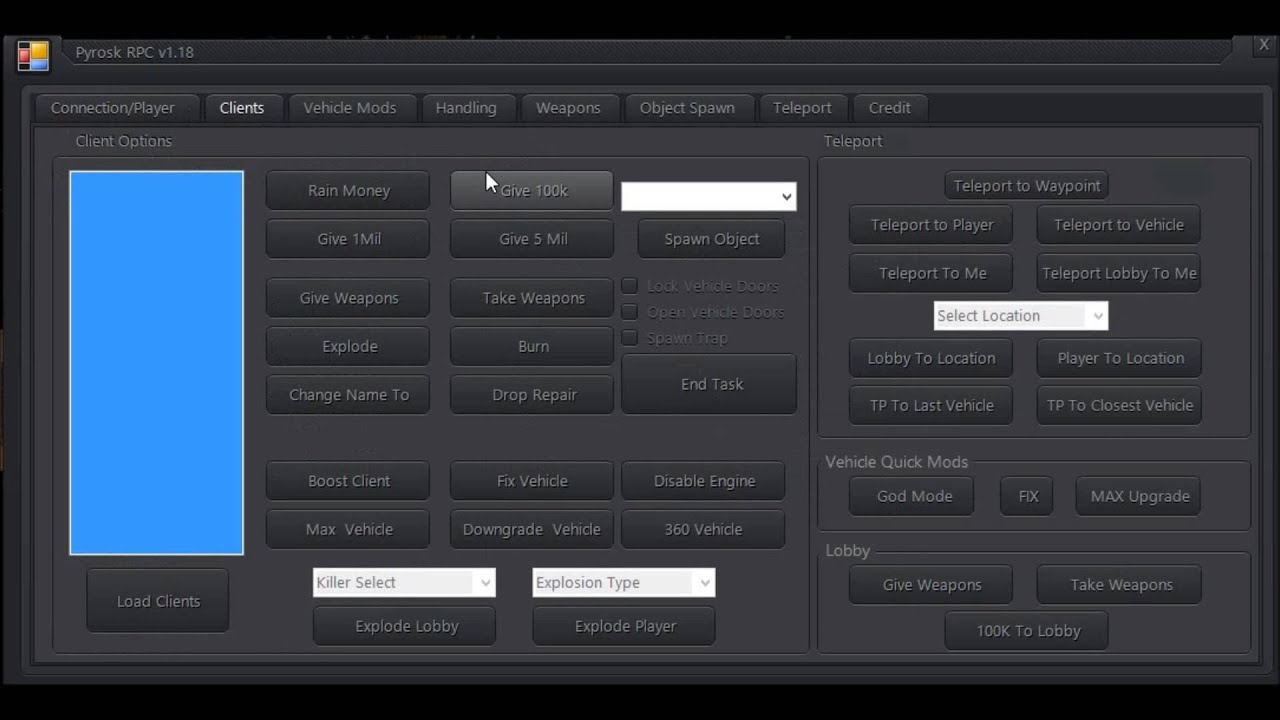The height and width of the screenshot is (720, 1280).
Task: Click Teleport Lobby To Me button
Action: click(1119, 273)
